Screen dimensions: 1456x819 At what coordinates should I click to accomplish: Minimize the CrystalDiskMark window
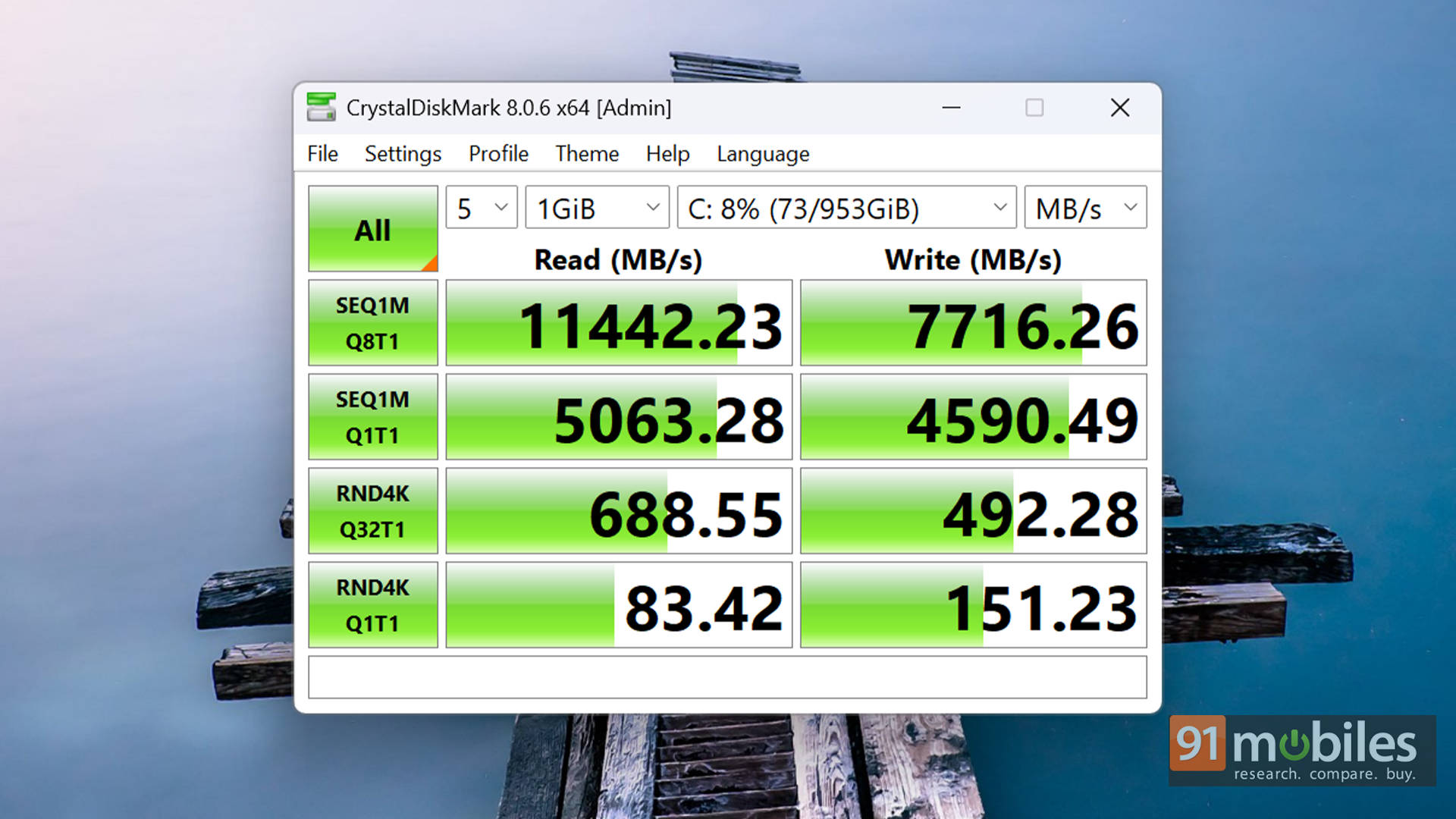pos(951,108)
